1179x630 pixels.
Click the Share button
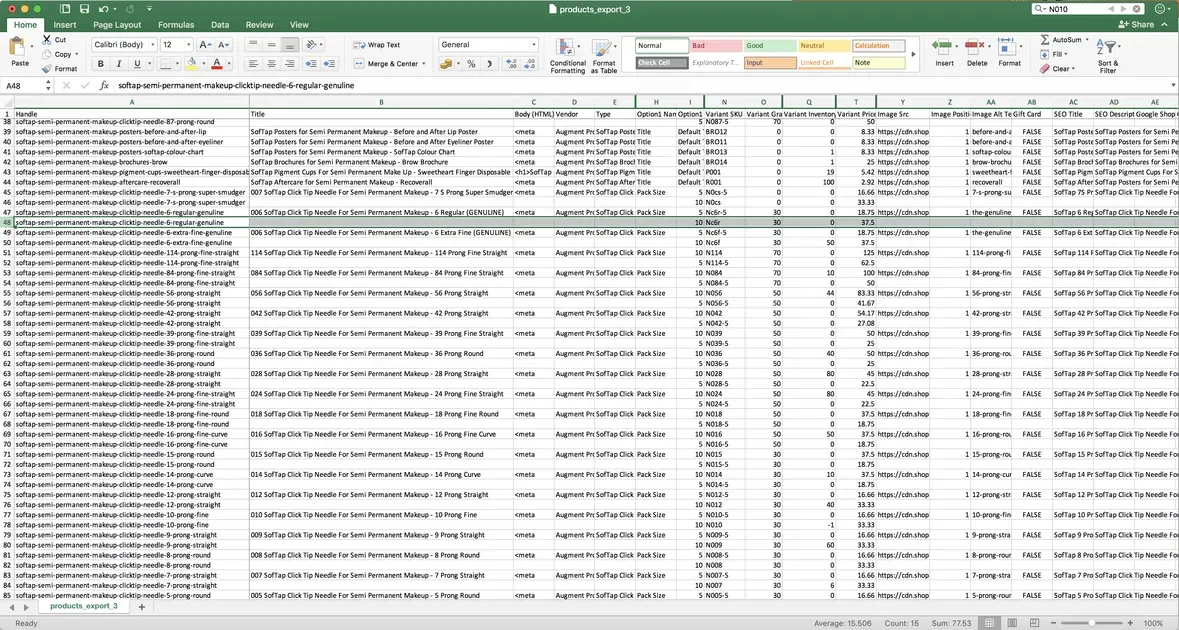coord(1142,23)
